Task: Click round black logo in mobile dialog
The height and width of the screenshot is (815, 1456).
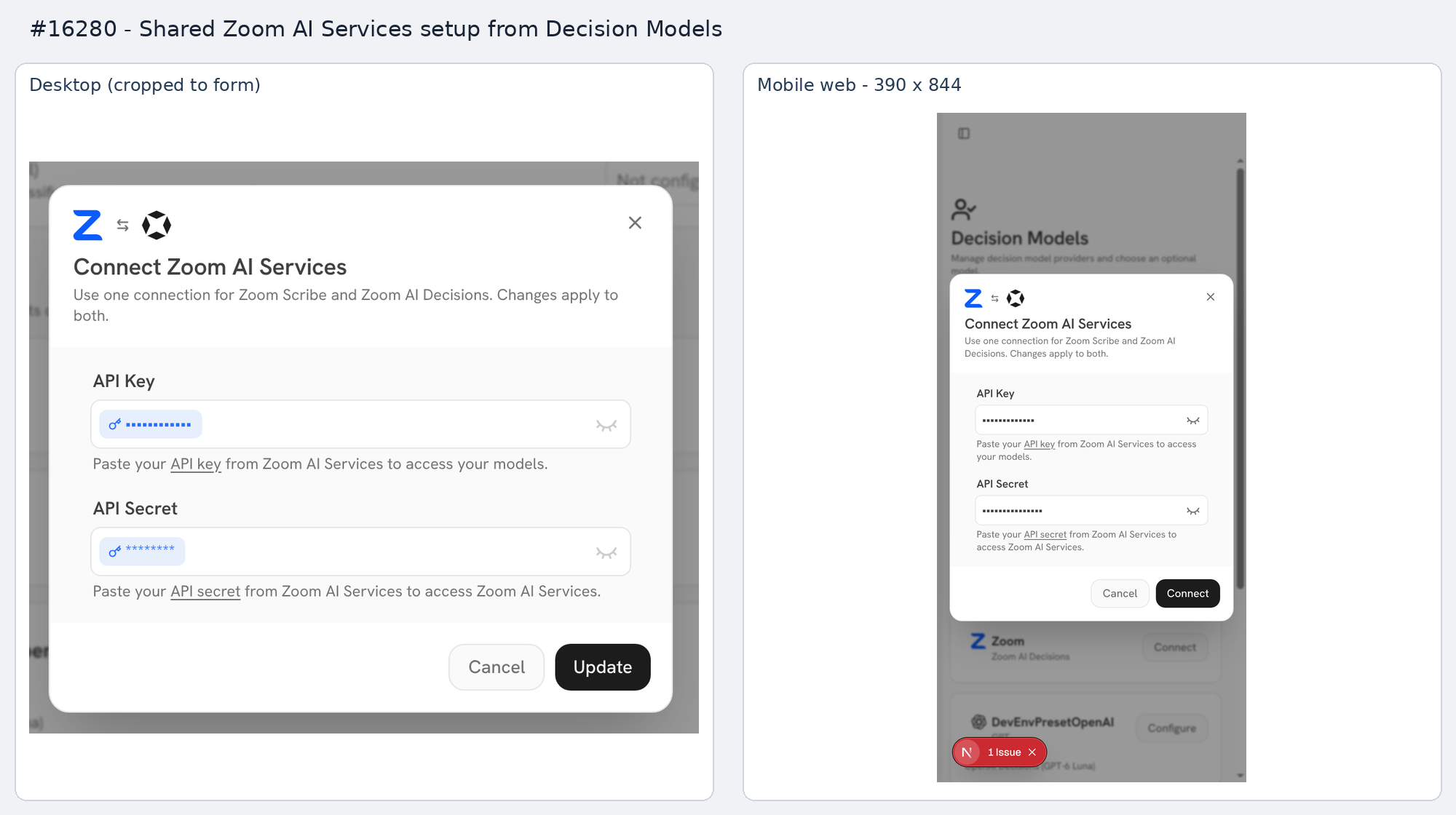Action: [1016, 298]
